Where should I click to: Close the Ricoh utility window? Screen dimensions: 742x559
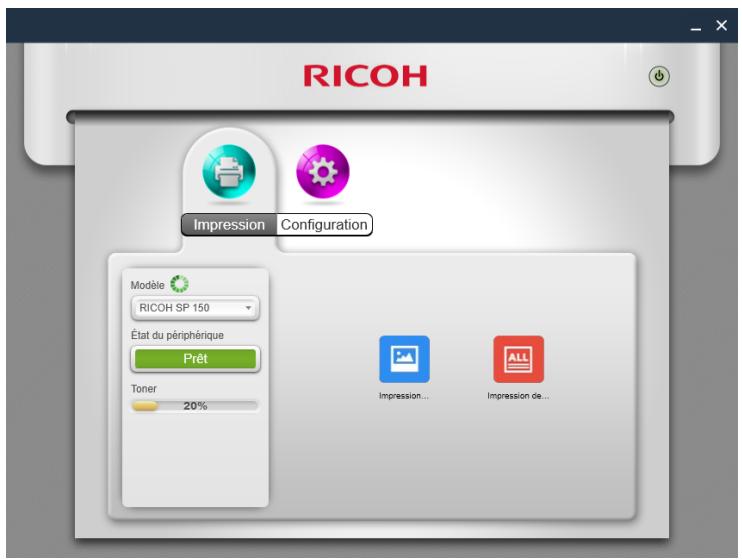click(721, 25)
